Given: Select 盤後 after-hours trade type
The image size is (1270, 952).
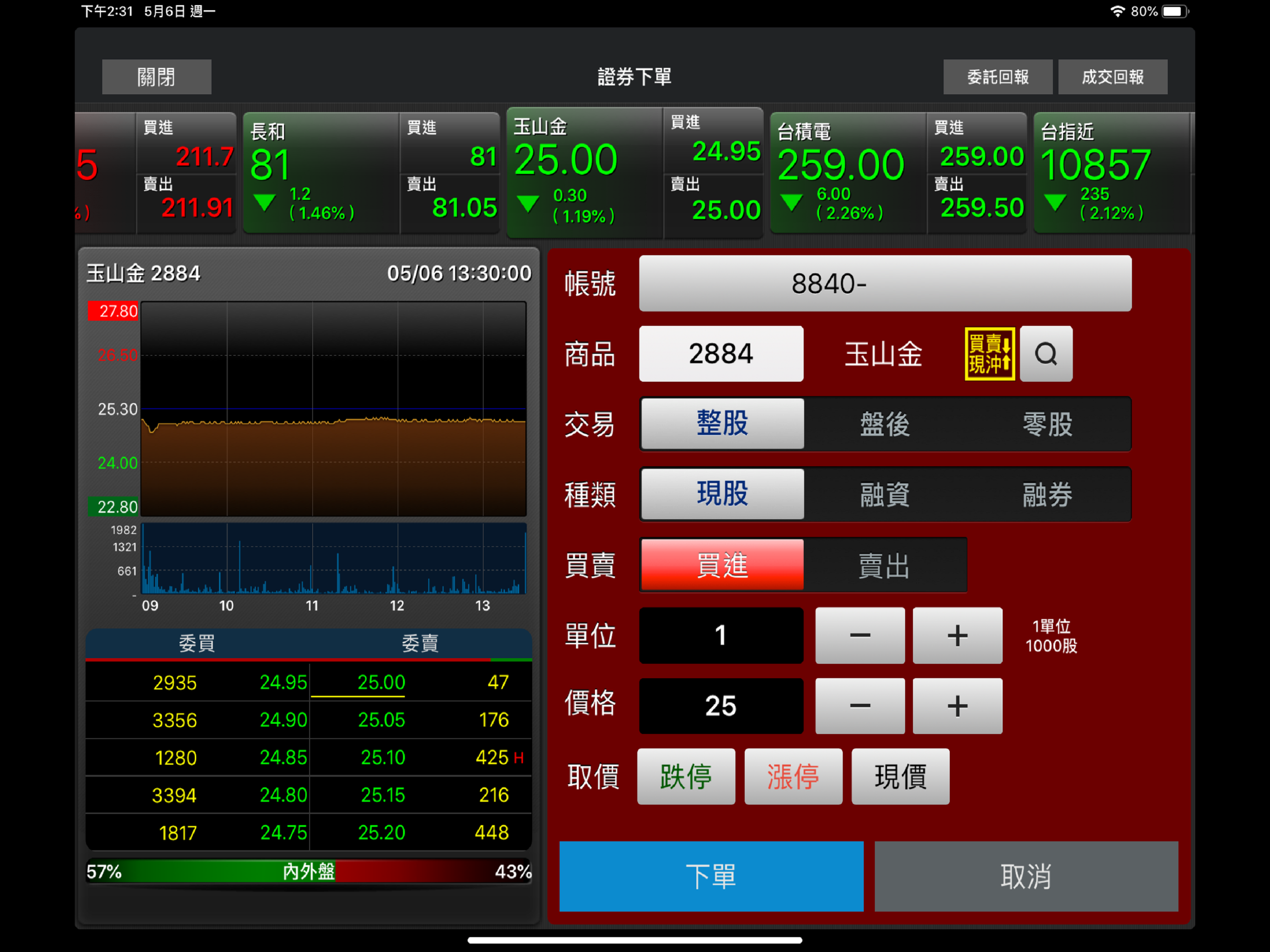Looking at the screenshot, I should pyautogui.click(x=885, y=424).
